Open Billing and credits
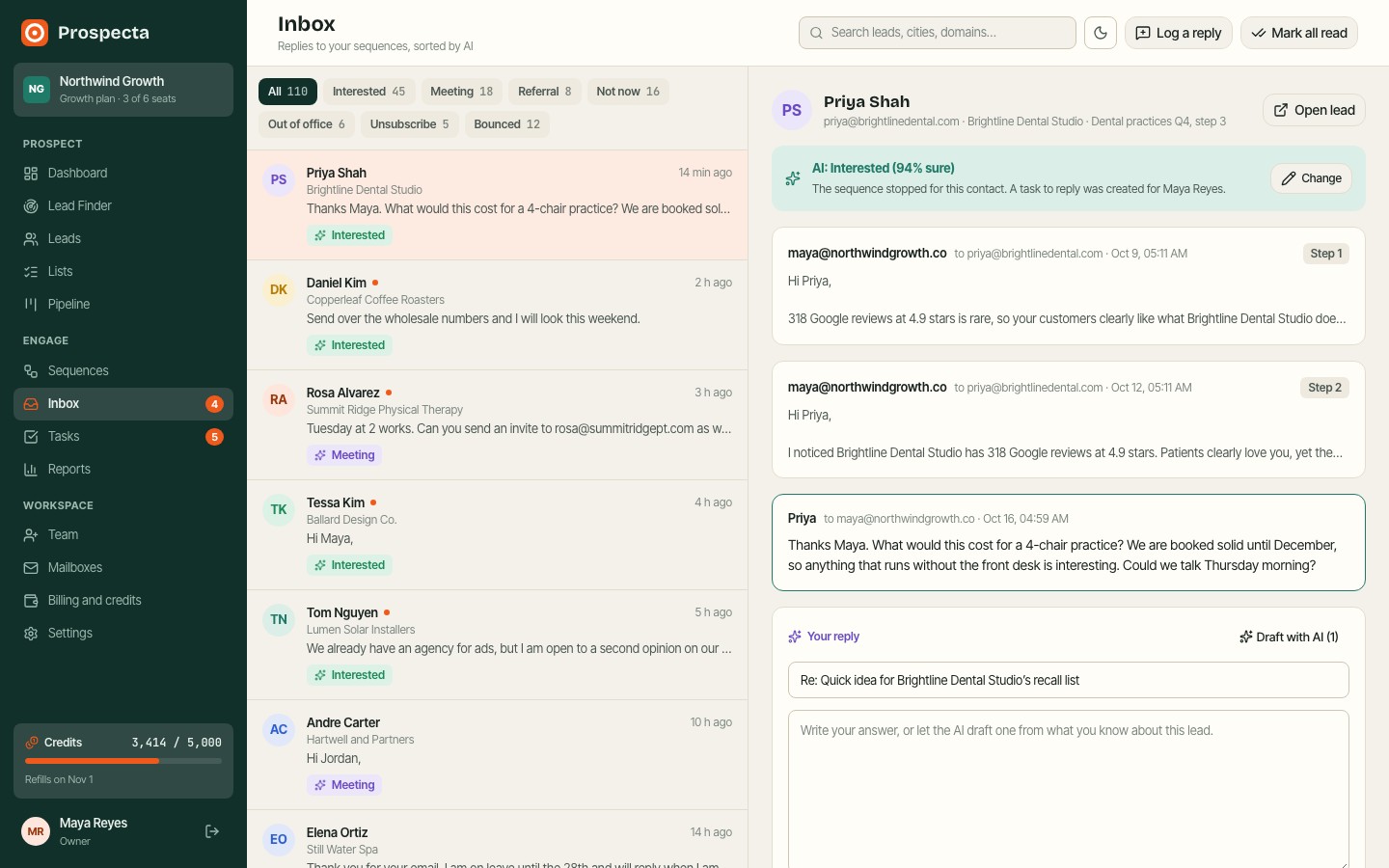1389x868 pixels. pyautogui.click(x=123, y=601)
